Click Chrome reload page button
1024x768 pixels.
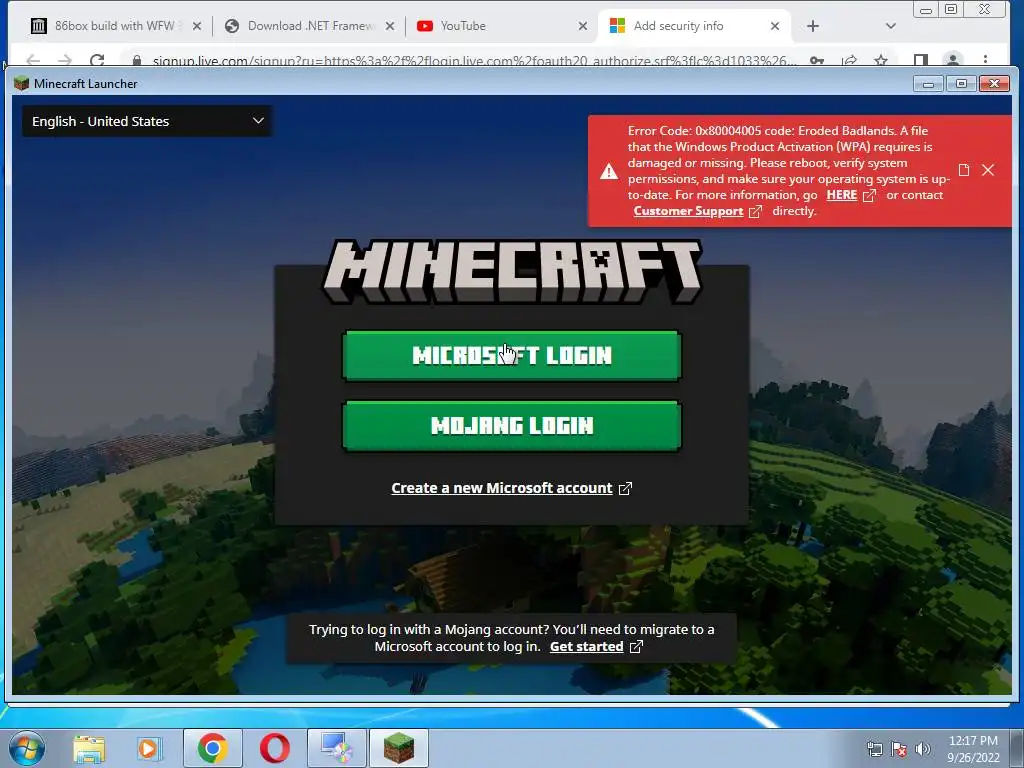(x=97, y=61)
